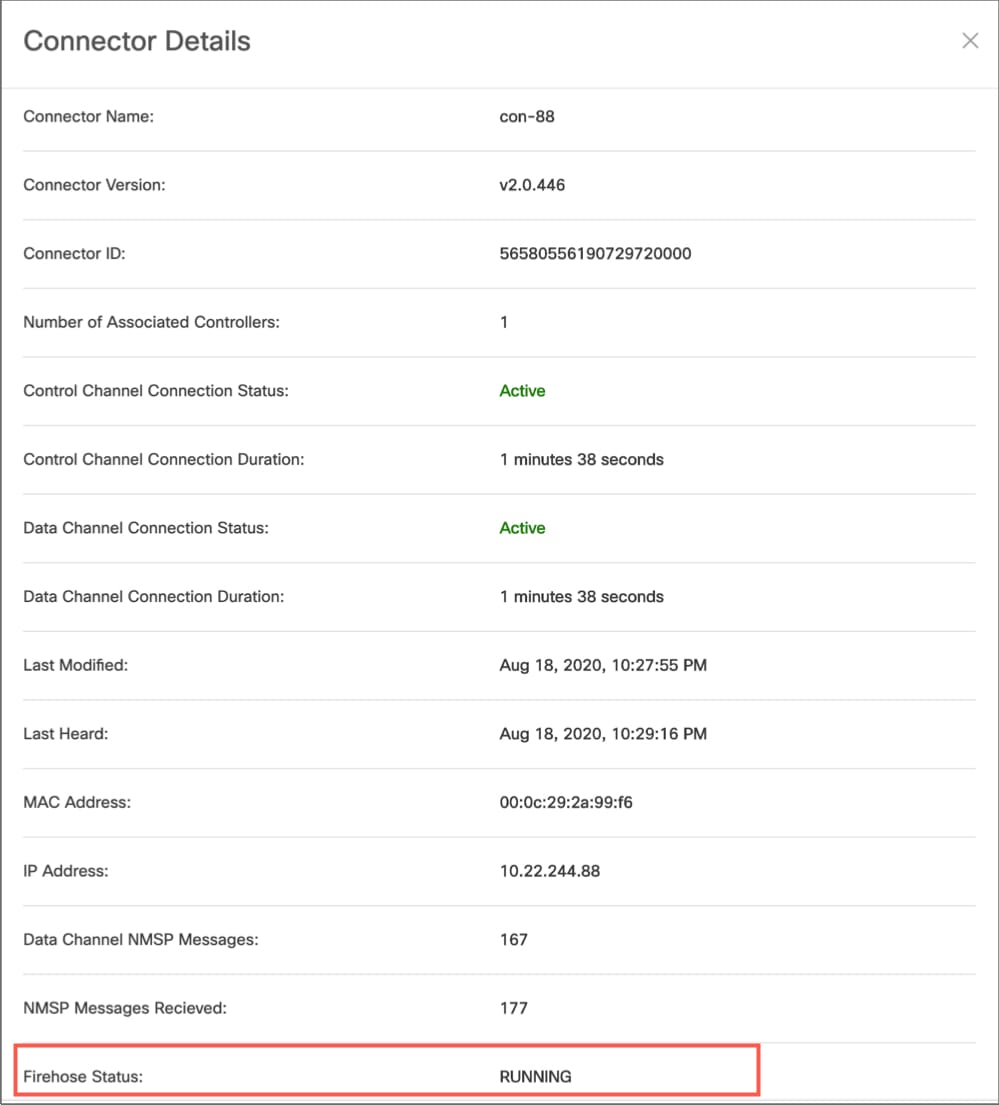Select the Data Channel Connection Duration value

(x=581, y=597)
